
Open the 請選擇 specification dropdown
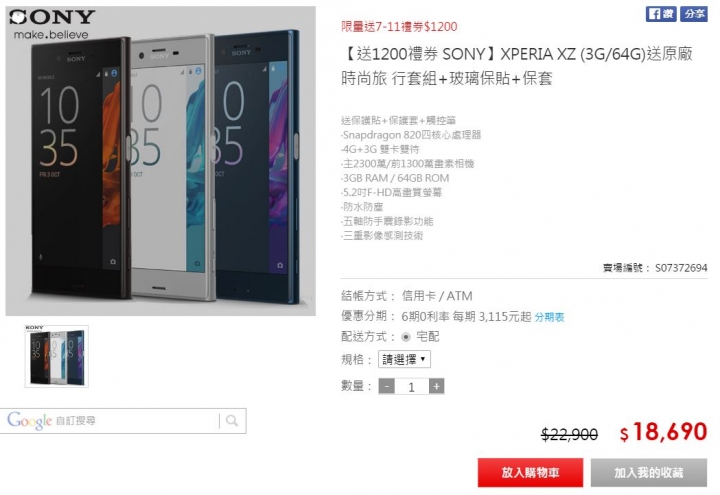[404, 359]
